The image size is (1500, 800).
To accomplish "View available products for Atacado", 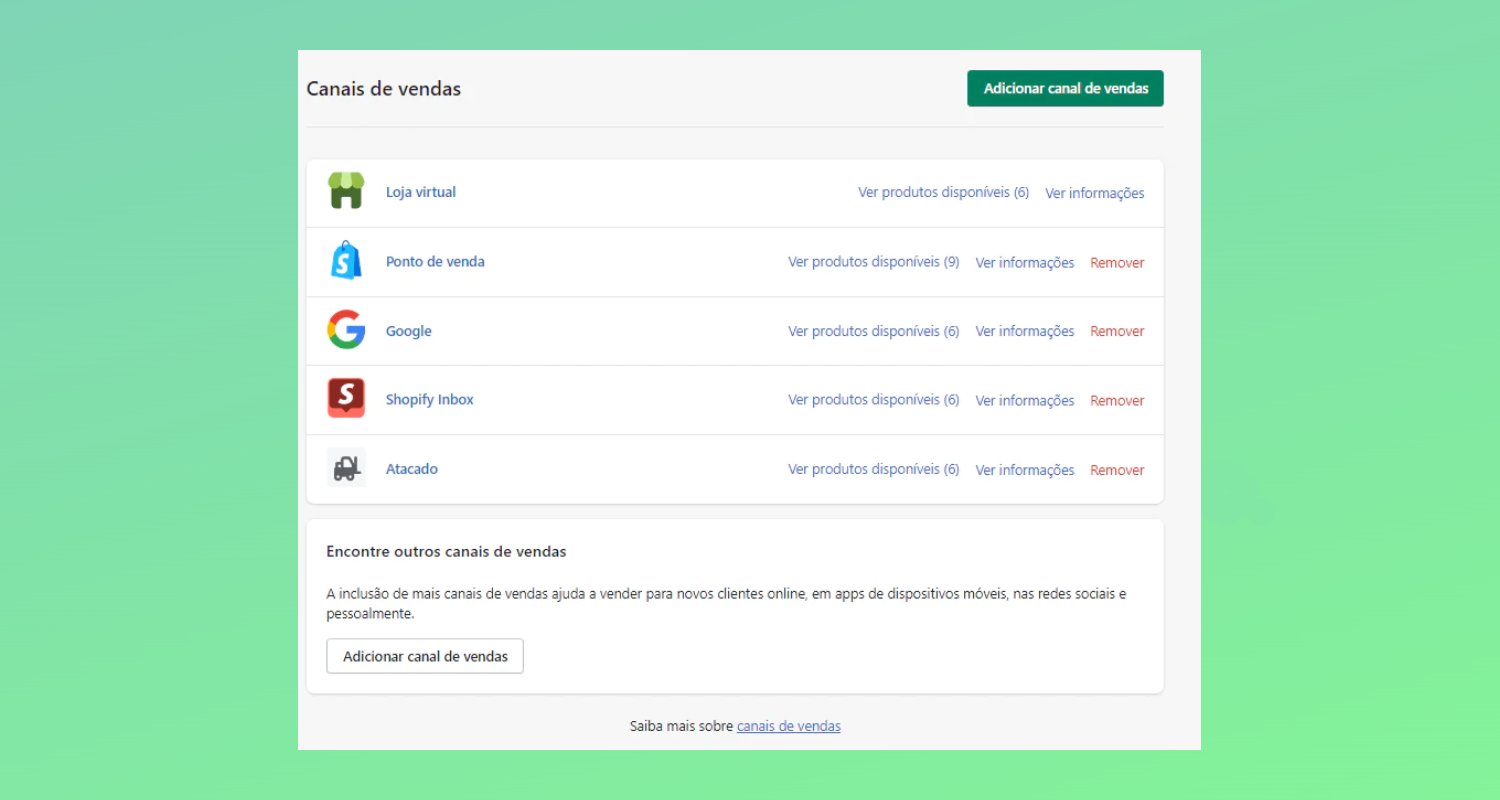I will [873, 469].
